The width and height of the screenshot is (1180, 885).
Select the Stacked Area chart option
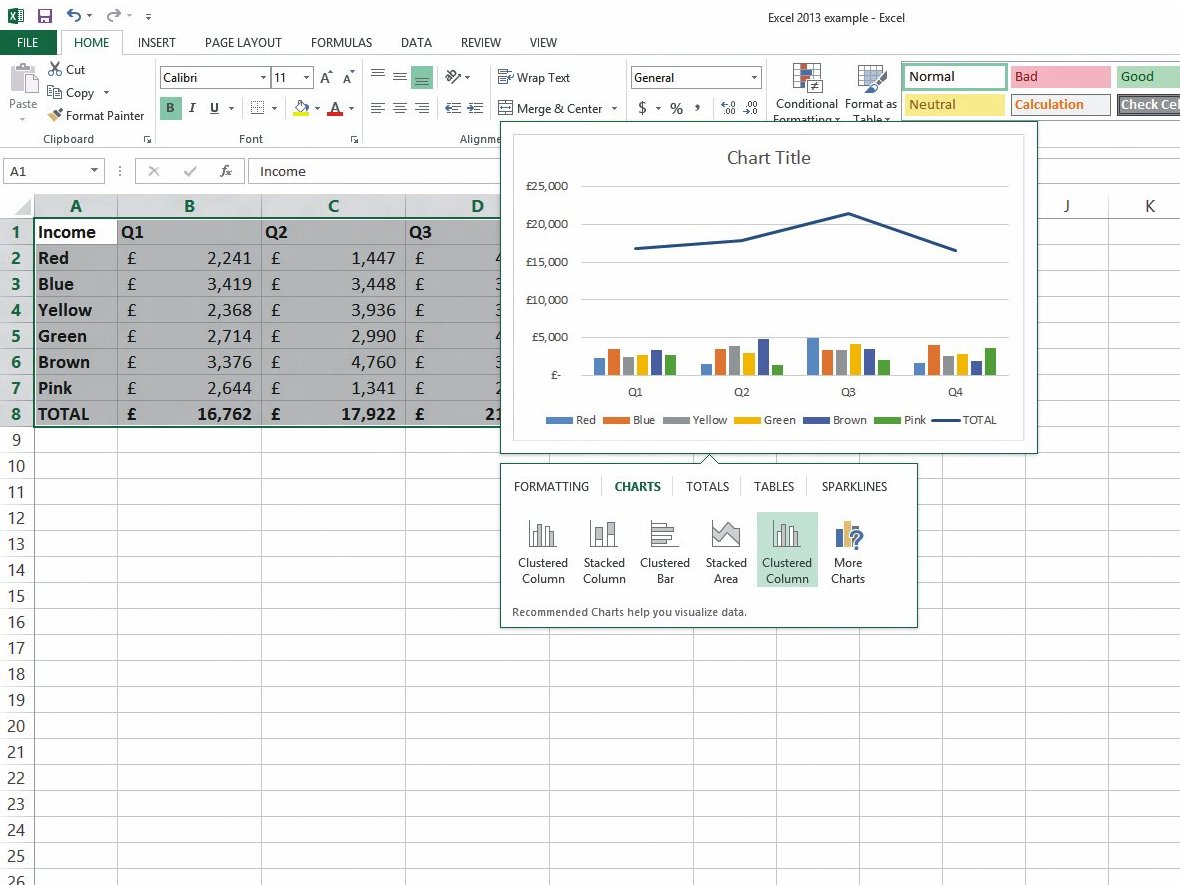(x=726, y=549)
